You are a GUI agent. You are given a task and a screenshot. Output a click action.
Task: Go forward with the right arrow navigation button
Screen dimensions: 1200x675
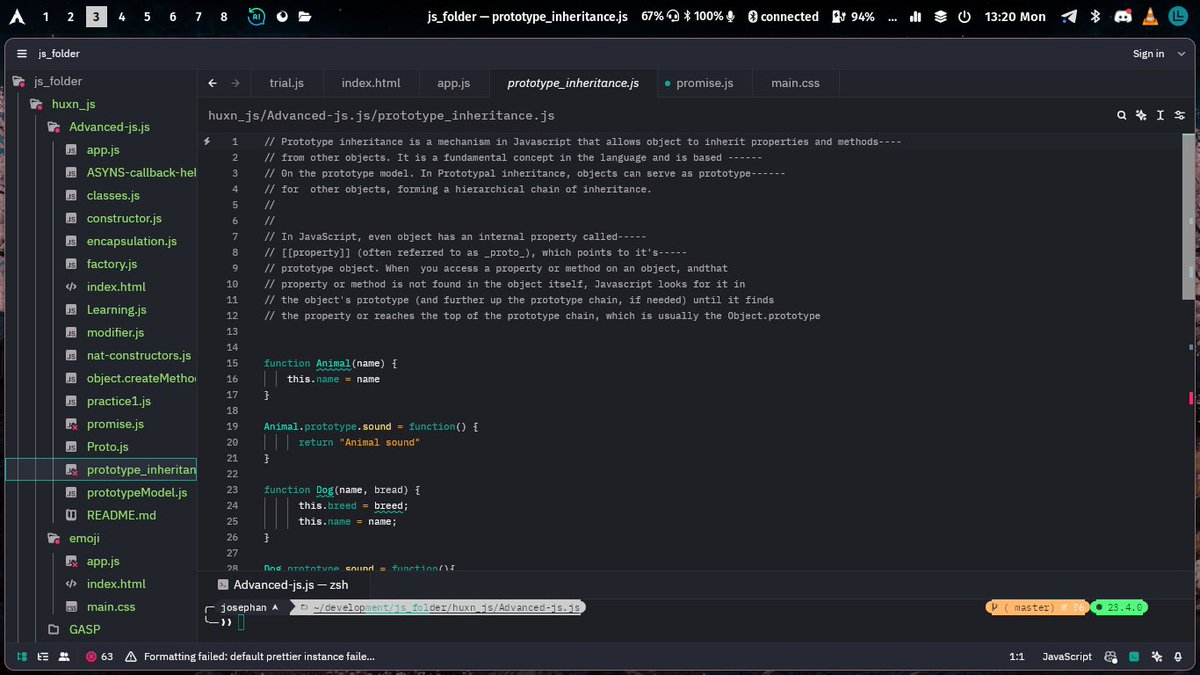point(235,83)
